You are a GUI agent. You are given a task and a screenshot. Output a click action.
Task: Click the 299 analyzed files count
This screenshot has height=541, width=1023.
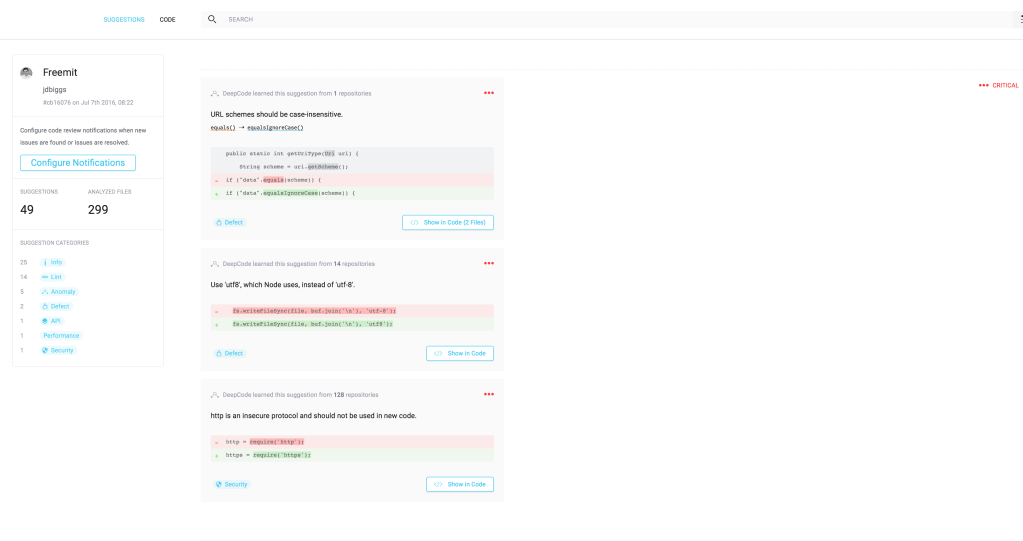coord(98,209)
